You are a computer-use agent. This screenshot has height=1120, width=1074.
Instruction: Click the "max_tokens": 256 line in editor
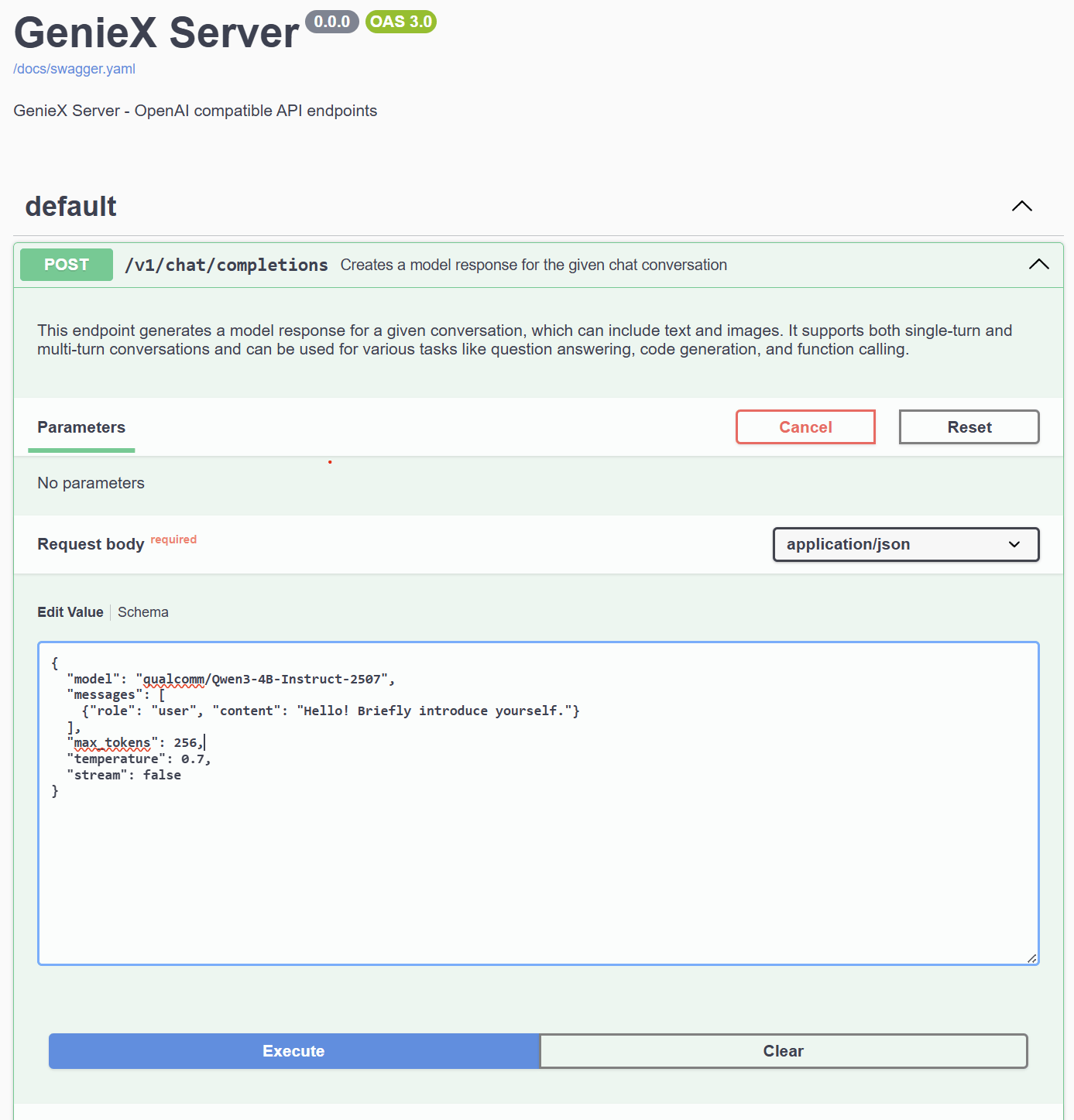[x=136, y=743]
